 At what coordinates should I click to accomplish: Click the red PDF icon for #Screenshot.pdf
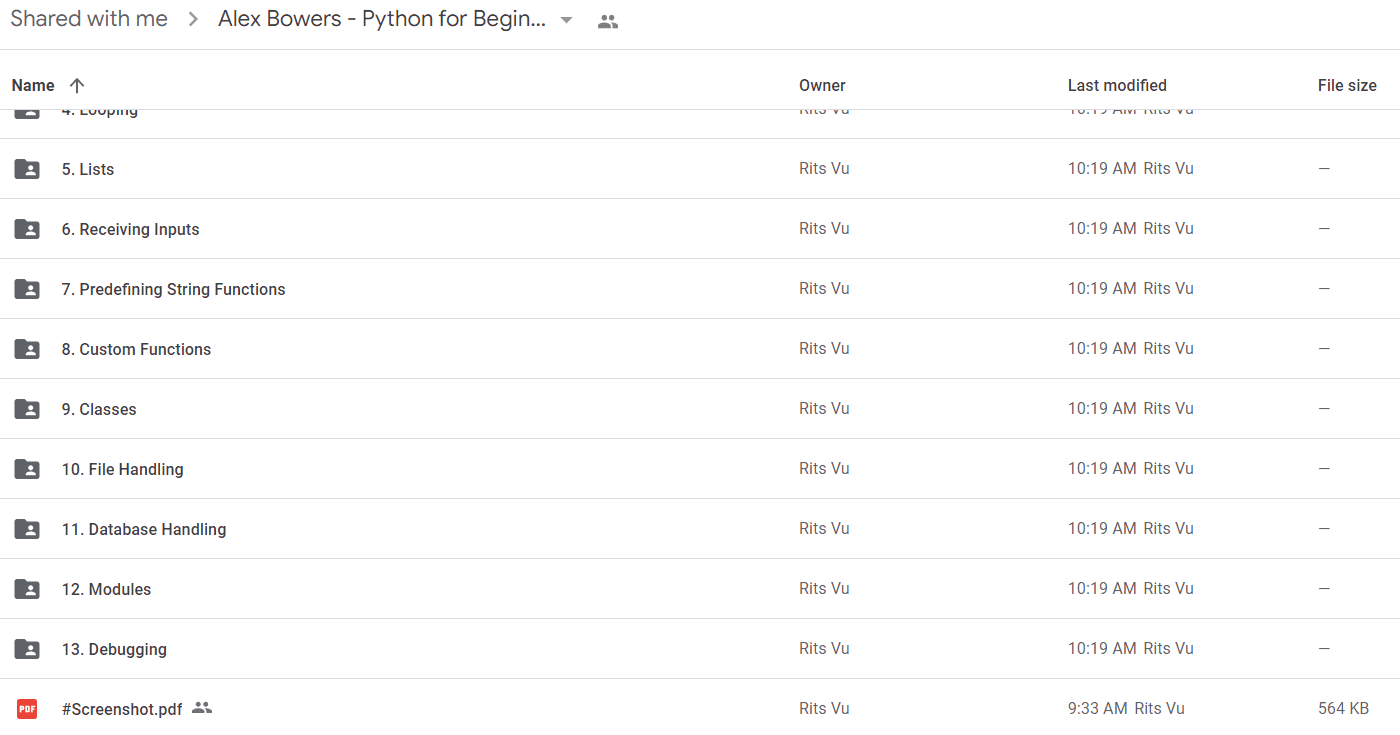point(27,709)
